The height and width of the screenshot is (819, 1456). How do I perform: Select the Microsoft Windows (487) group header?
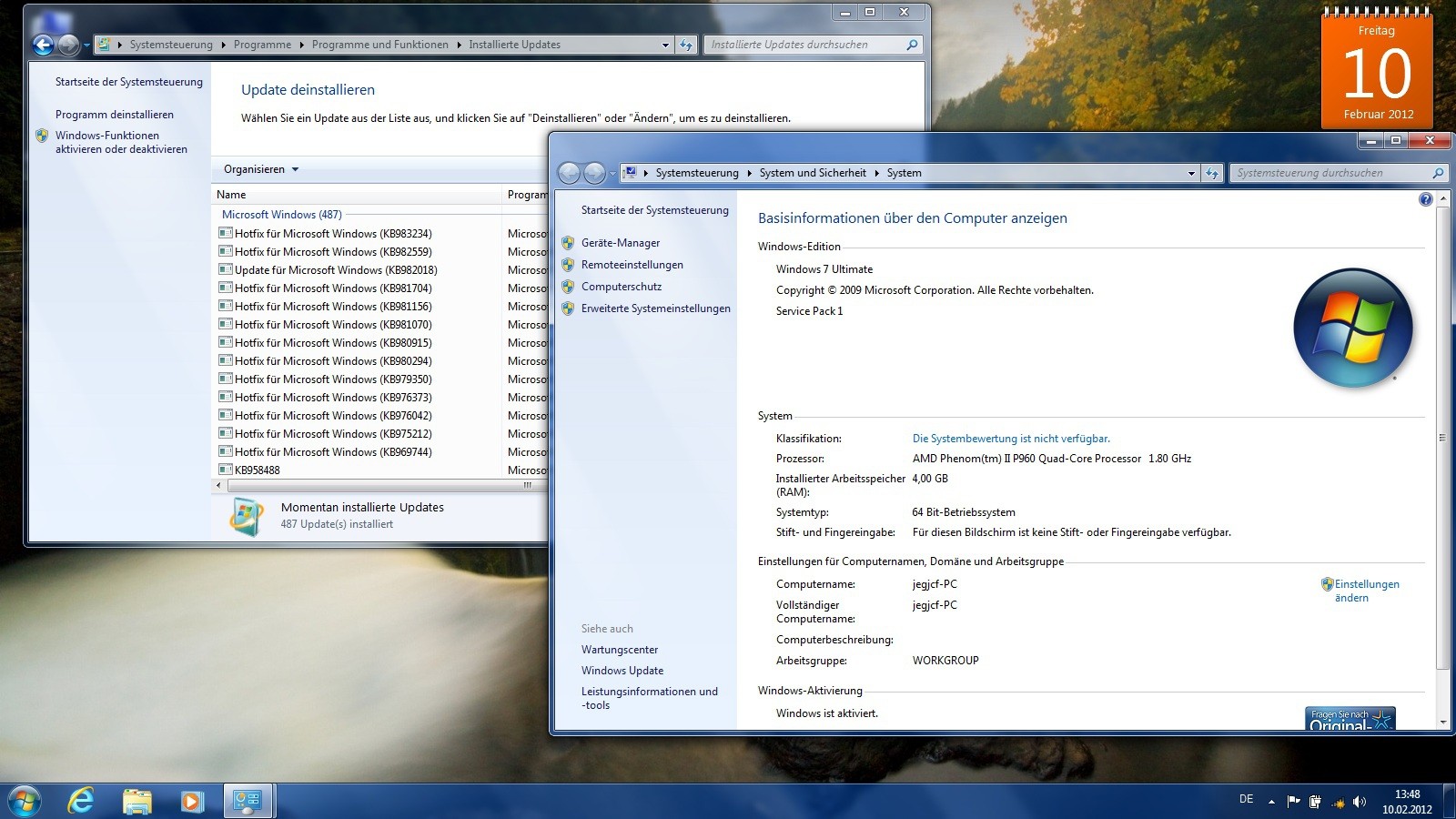[282, 215]
